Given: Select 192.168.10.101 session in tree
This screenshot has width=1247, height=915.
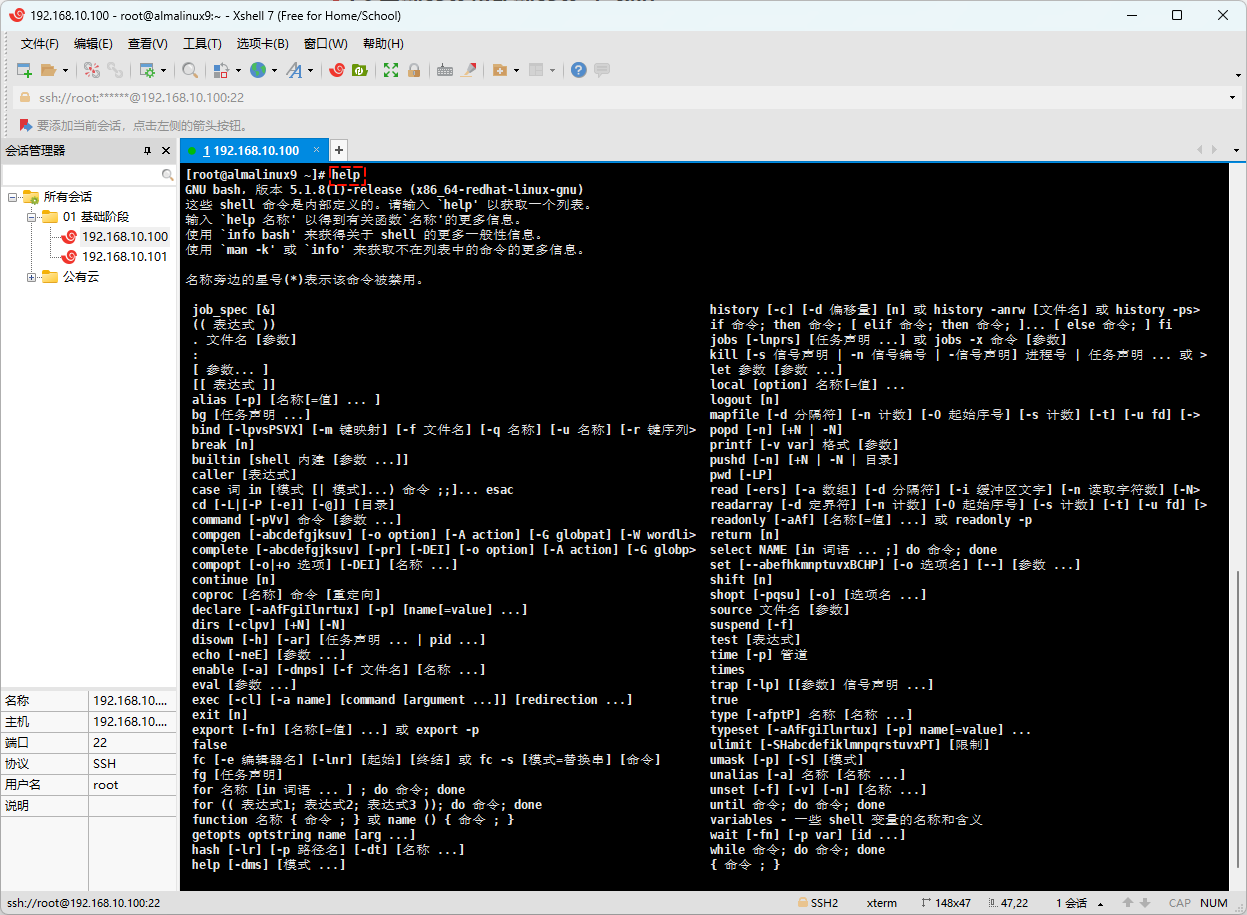Looking at the screenshot, I should (x=124, y=257).
